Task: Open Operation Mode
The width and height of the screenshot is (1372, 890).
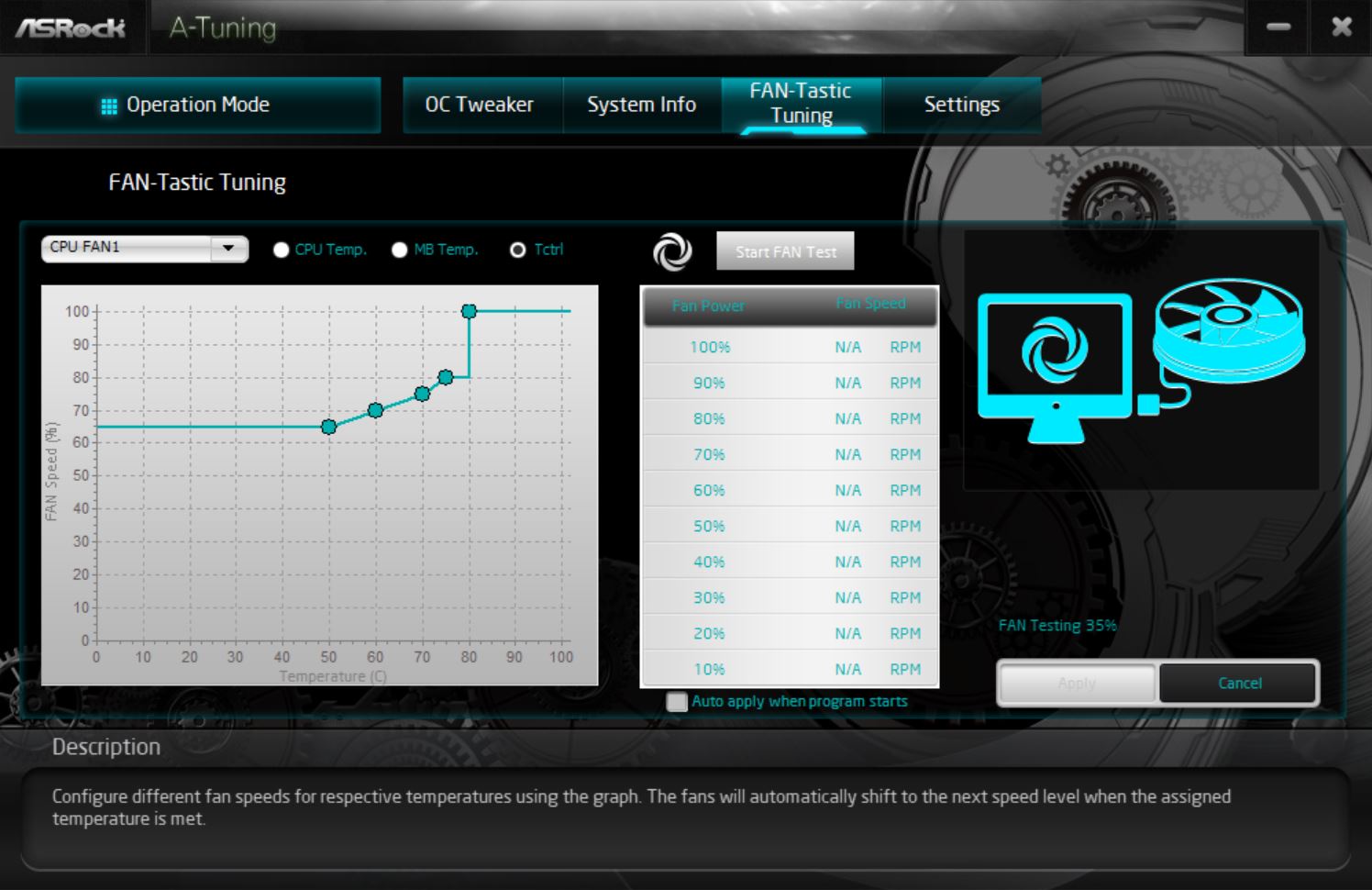Action: pyautogui.click(x=198, y=106)
